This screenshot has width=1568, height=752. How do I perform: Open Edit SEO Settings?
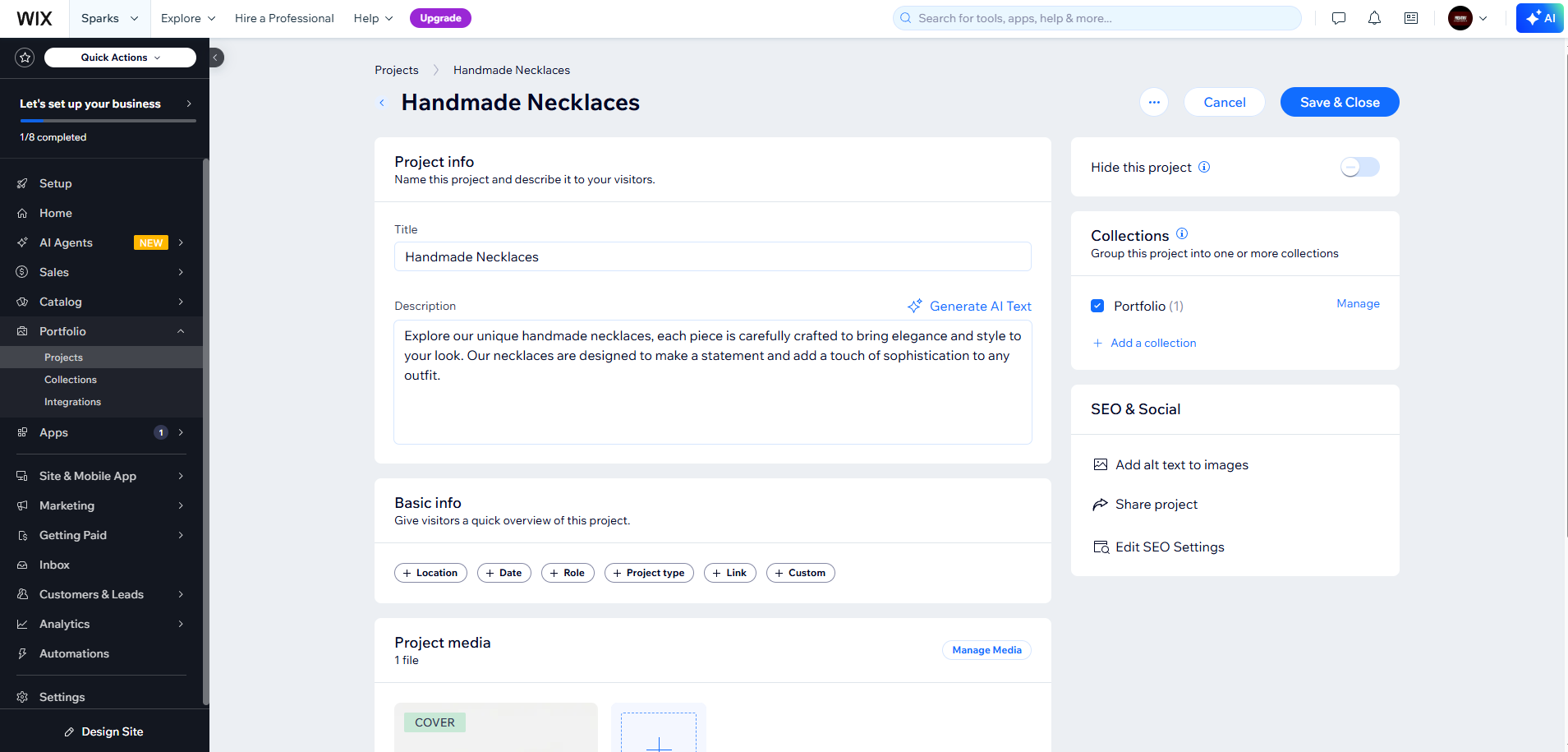(1158, 547)
